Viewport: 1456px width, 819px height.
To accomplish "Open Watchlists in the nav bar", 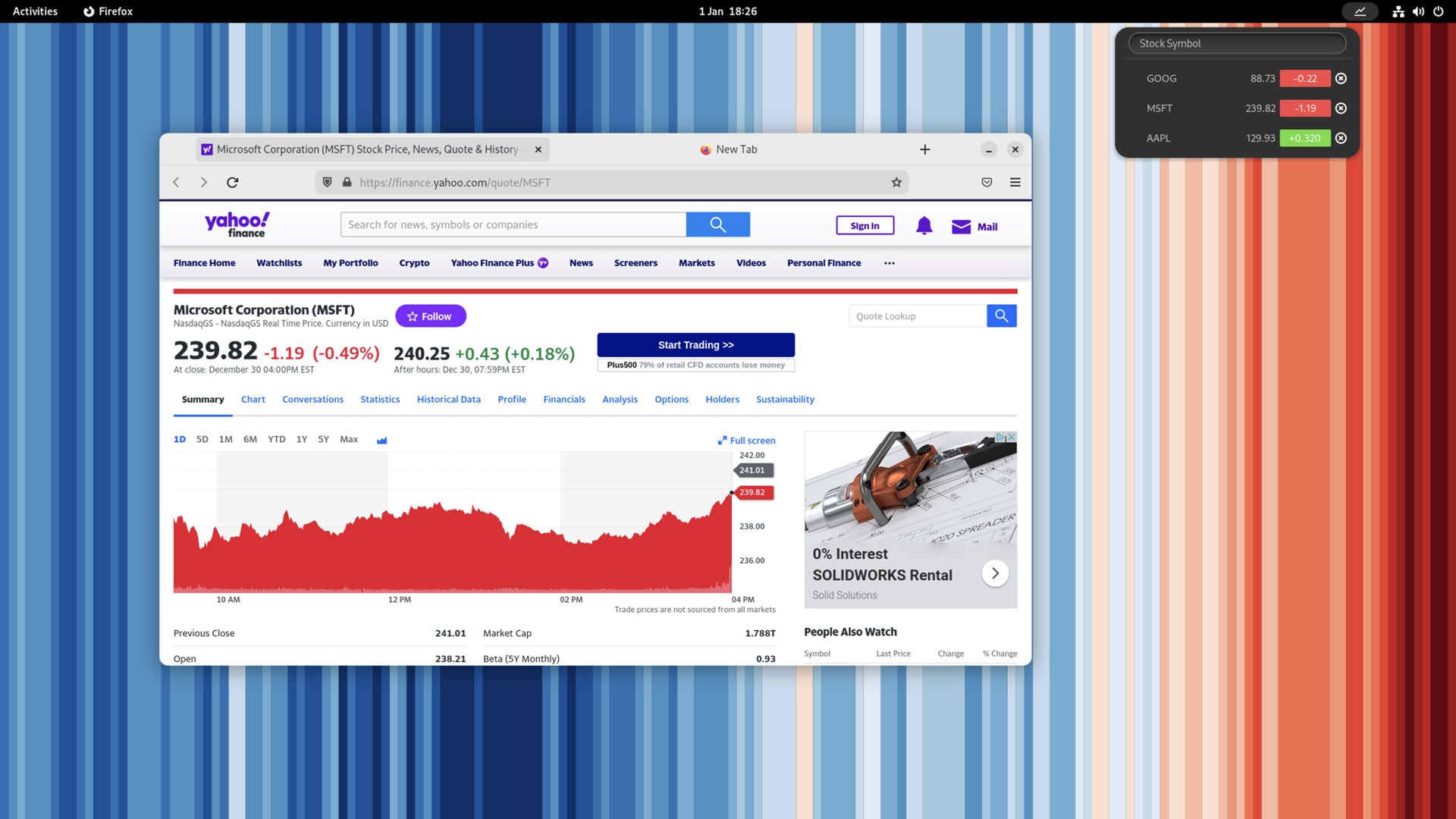I will (279, 263).
